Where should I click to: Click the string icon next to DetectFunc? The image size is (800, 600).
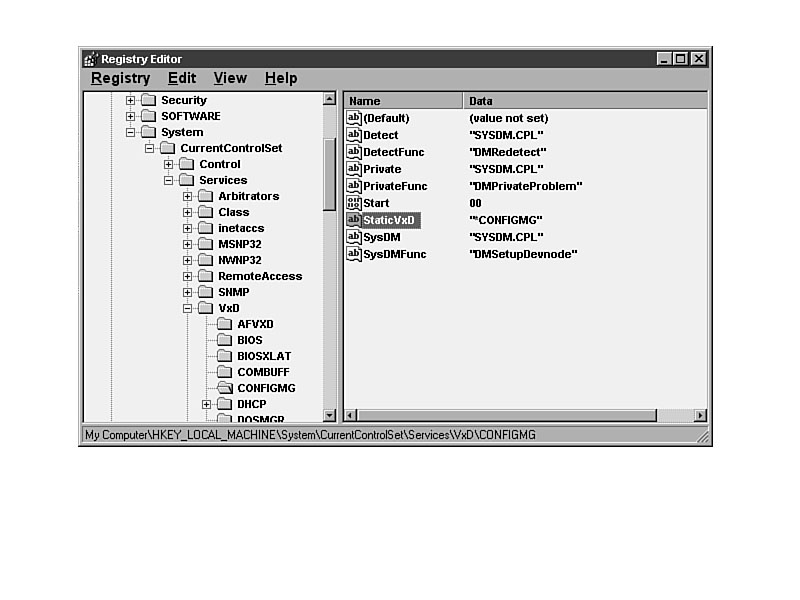point(354,152)
